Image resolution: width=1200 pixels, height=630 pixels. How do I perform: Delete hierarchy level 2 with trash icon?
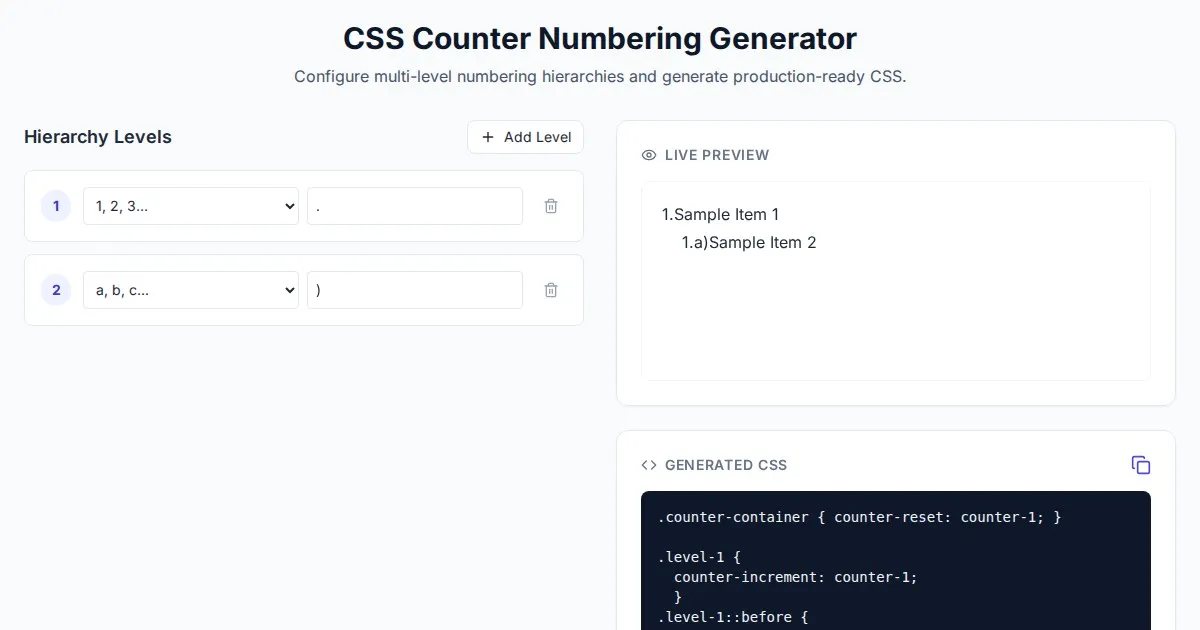click(551, 290)
